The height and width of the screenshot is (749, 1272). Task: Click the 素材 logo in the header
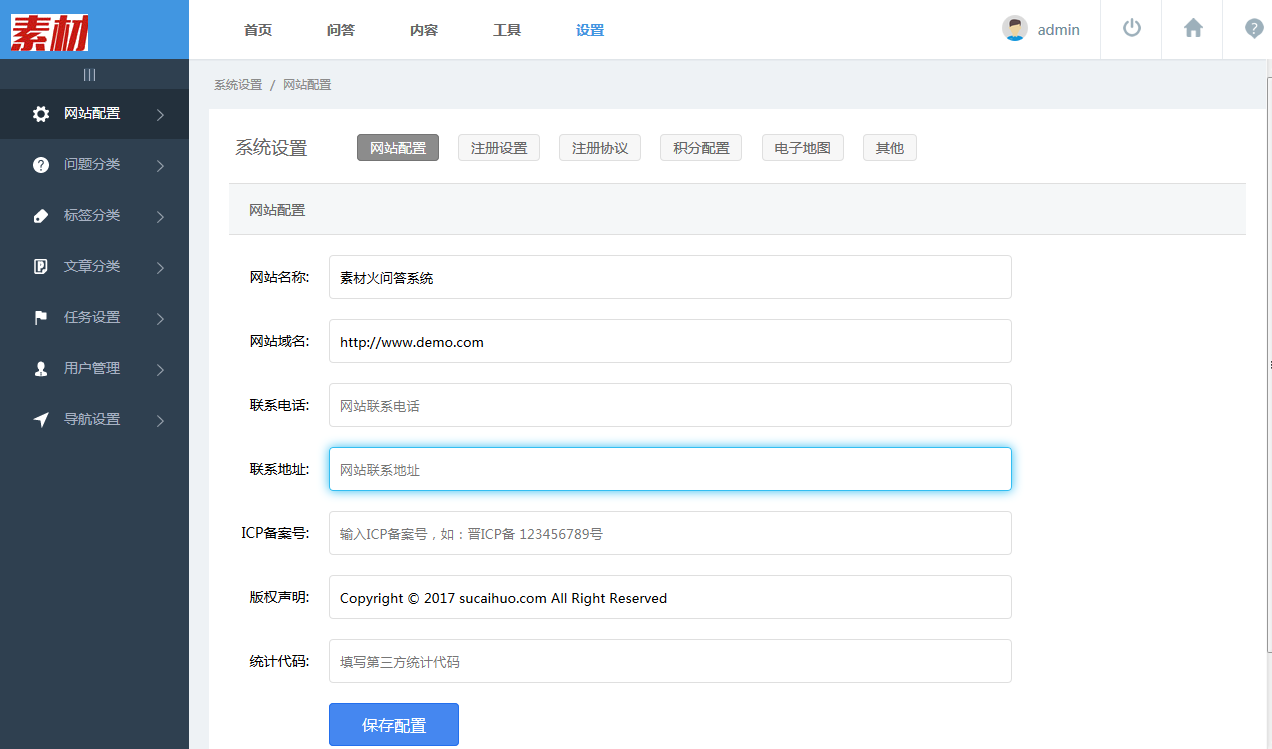(x=50, y=31)
